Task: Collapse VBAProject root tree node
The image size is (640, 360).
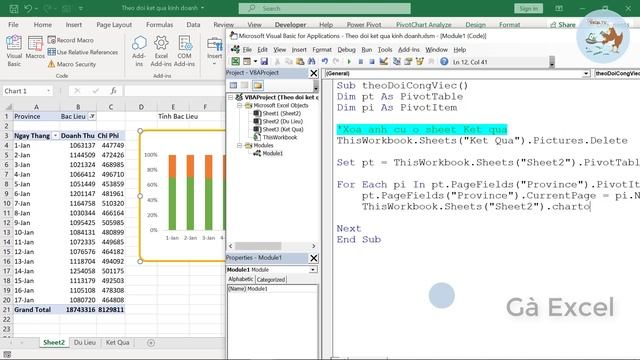Action: point(231,97)
